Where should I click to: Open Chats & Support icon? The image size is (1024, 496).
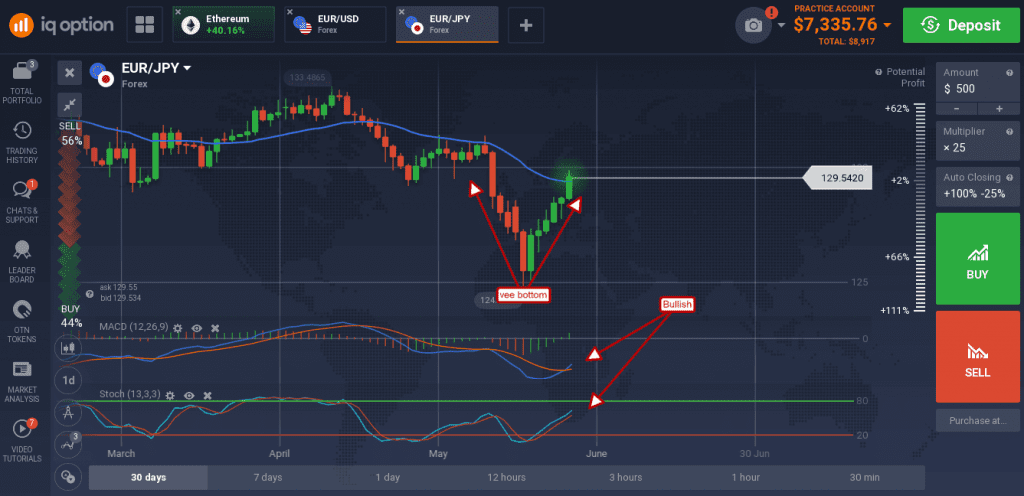pos(23,189)
